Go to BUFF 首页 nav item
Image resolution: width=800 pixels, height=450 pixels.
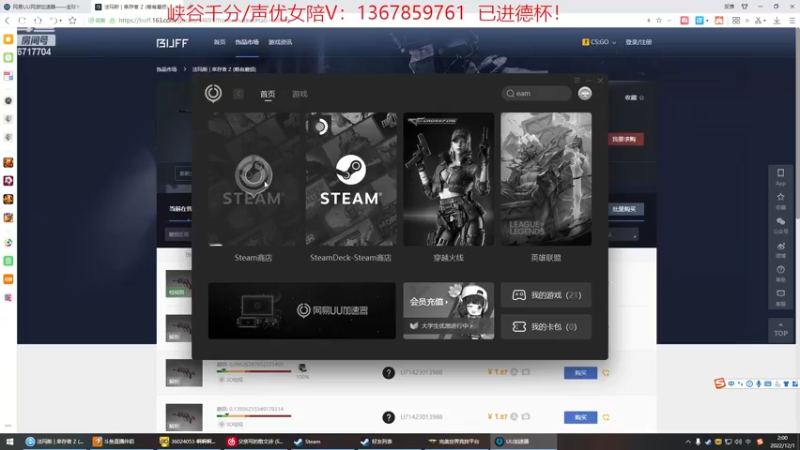coord(219,42)
